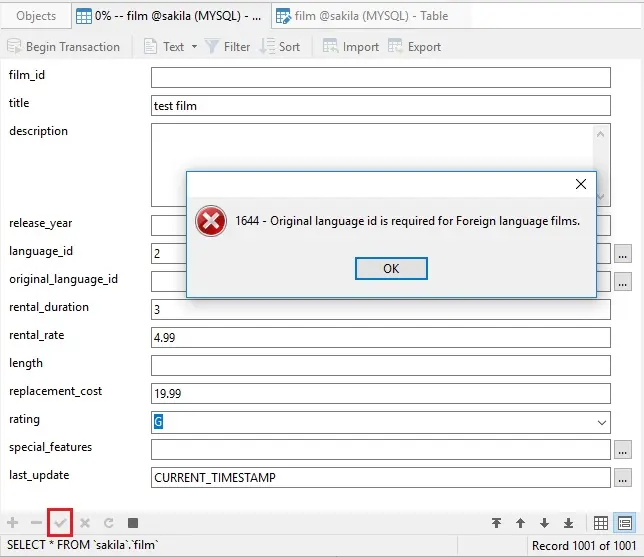The width and height of the screenshot is (644, 557).
Task: Click OK in the error dialog
Action: point(391,269)
